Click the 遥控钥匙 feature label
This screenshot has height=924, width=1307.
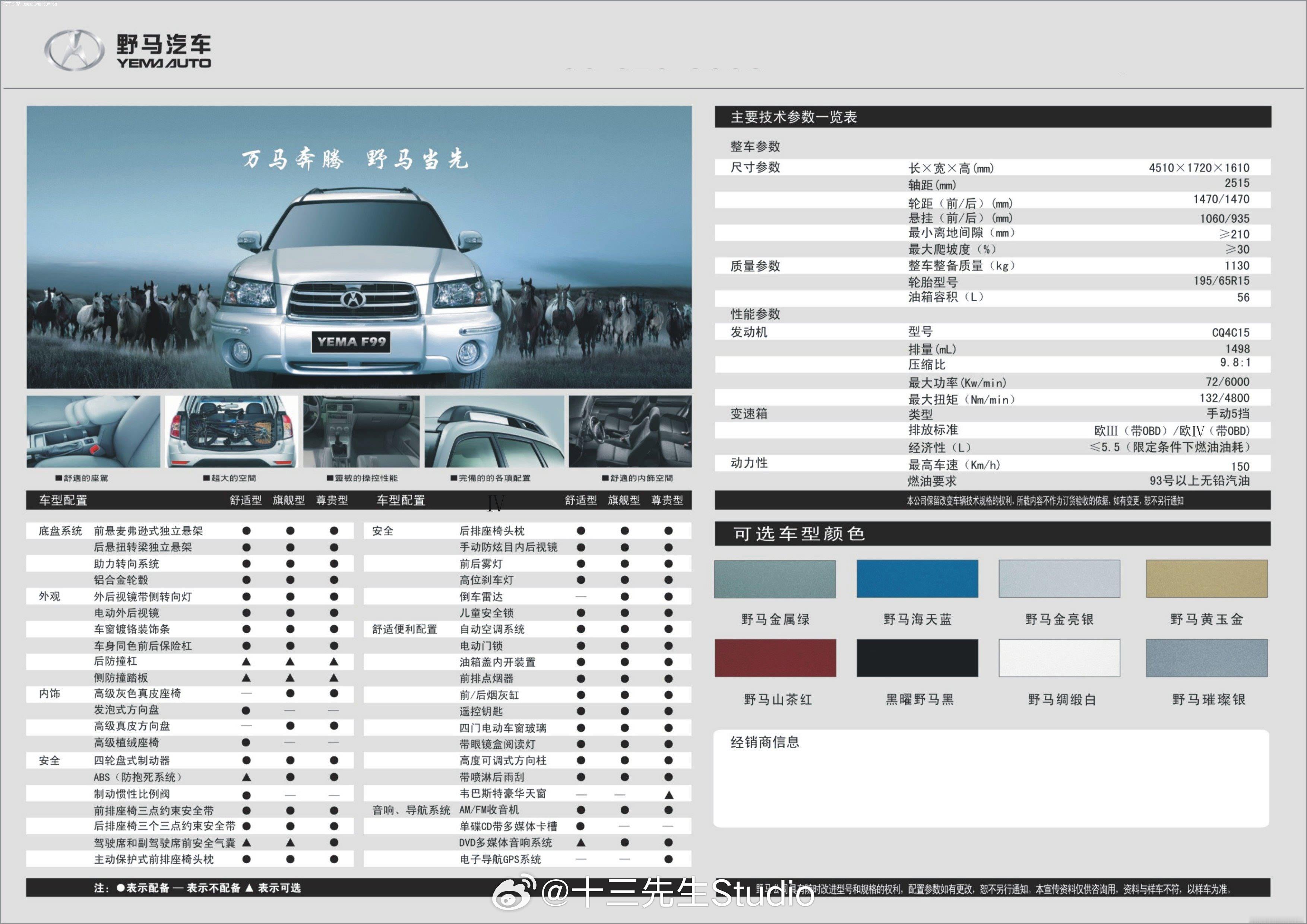[x=482, y=711]
